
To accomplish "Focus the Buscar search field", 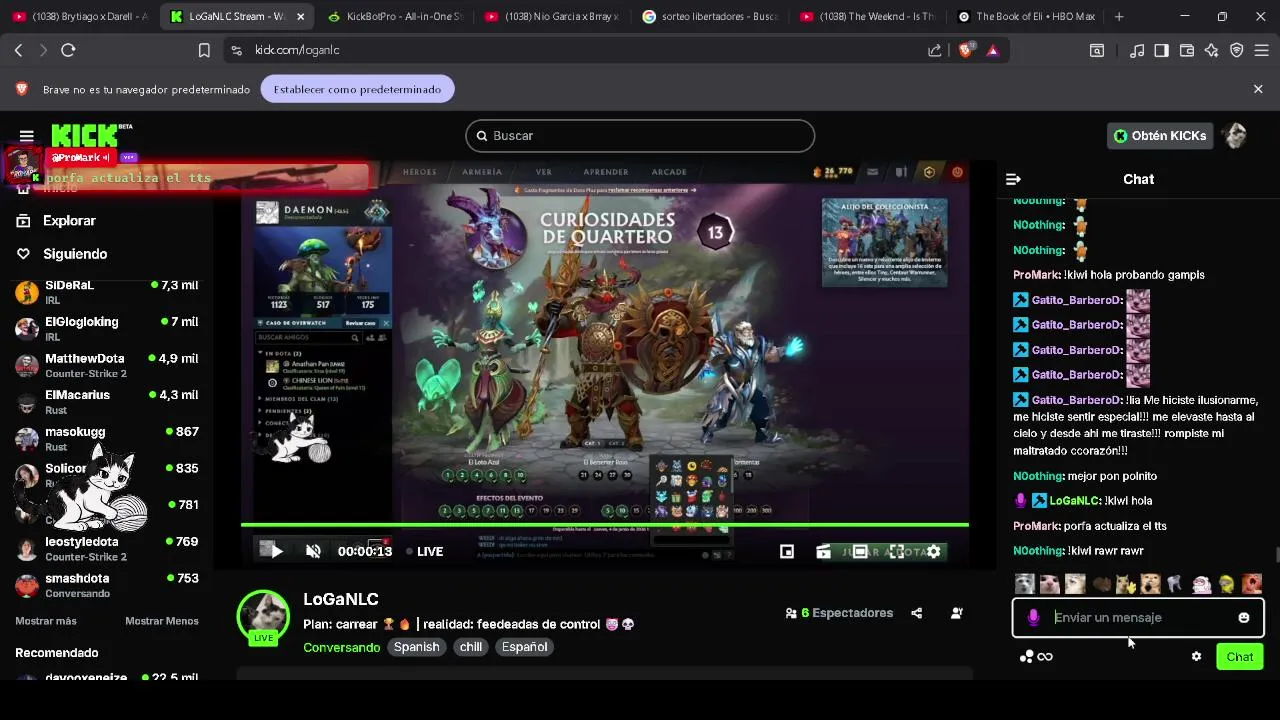I will [x=640, y=136].
